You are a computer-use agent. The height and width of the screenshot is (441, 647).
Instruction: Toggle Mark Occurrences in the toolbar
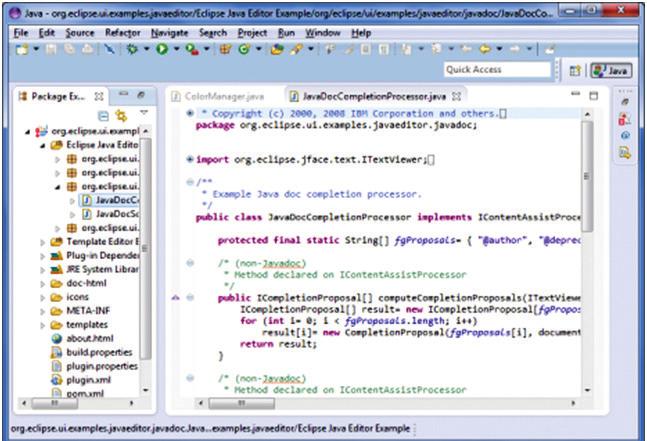(349, 50)
